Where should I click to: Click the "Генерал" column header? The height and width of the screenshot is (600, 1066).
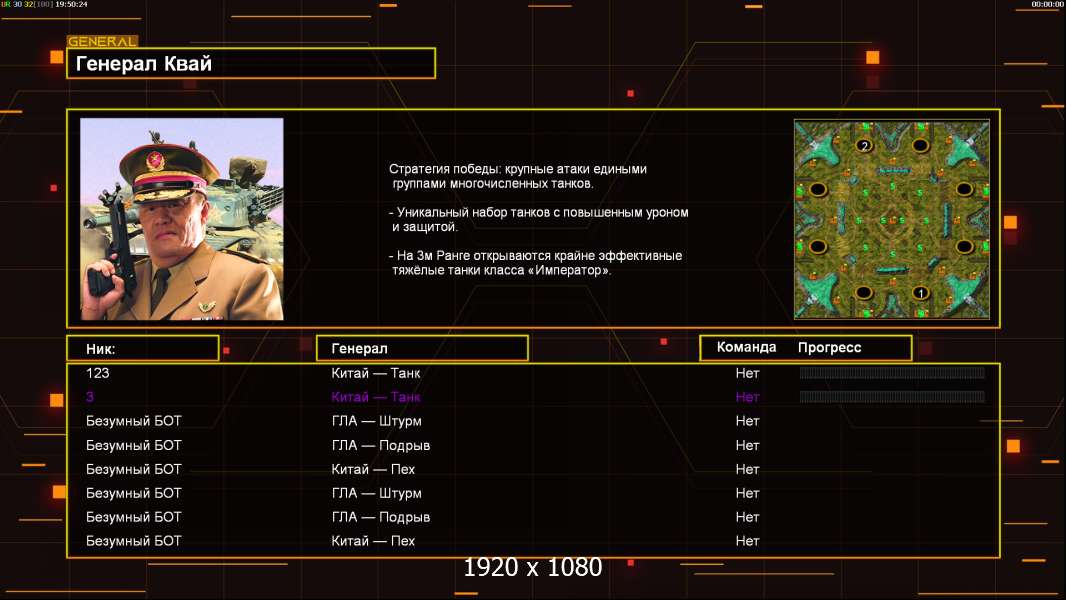(421, 348)
